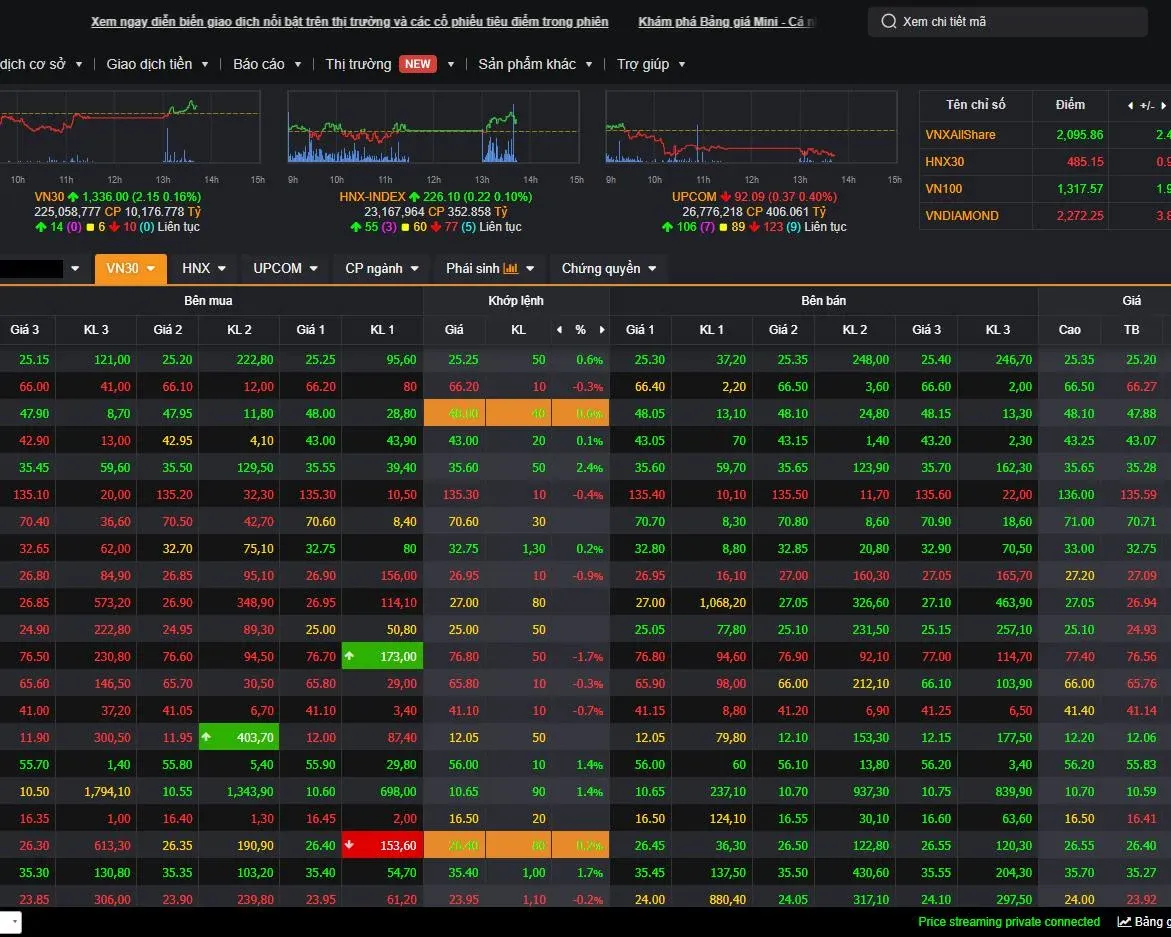
Task: Click the UPCOM index value 92.09
Action: [750, 197]
